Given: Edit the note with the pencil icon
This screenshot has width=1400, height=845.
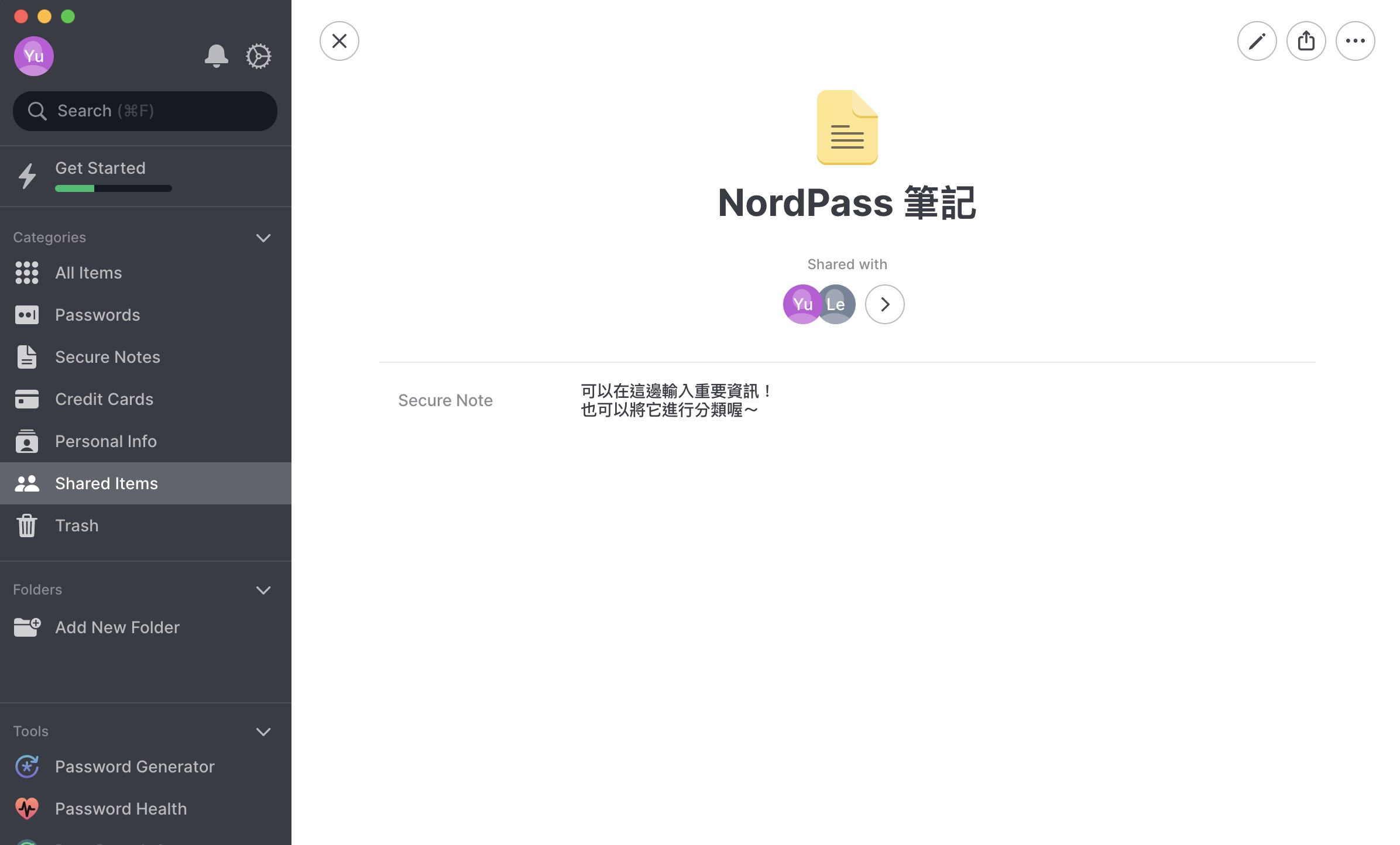Looking at the screenshot, I should point(1257,41).
